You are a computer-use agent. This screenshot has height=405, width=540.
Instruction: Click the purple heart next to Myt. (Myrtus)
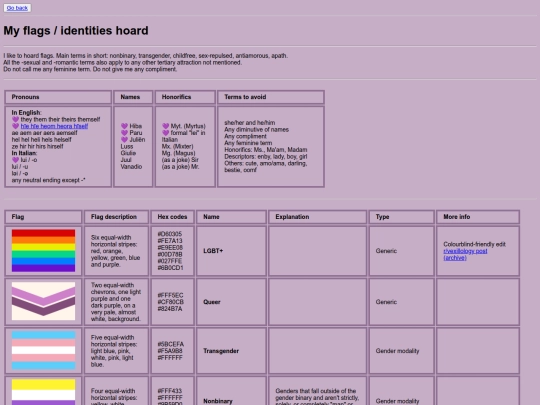click(166, 126)
